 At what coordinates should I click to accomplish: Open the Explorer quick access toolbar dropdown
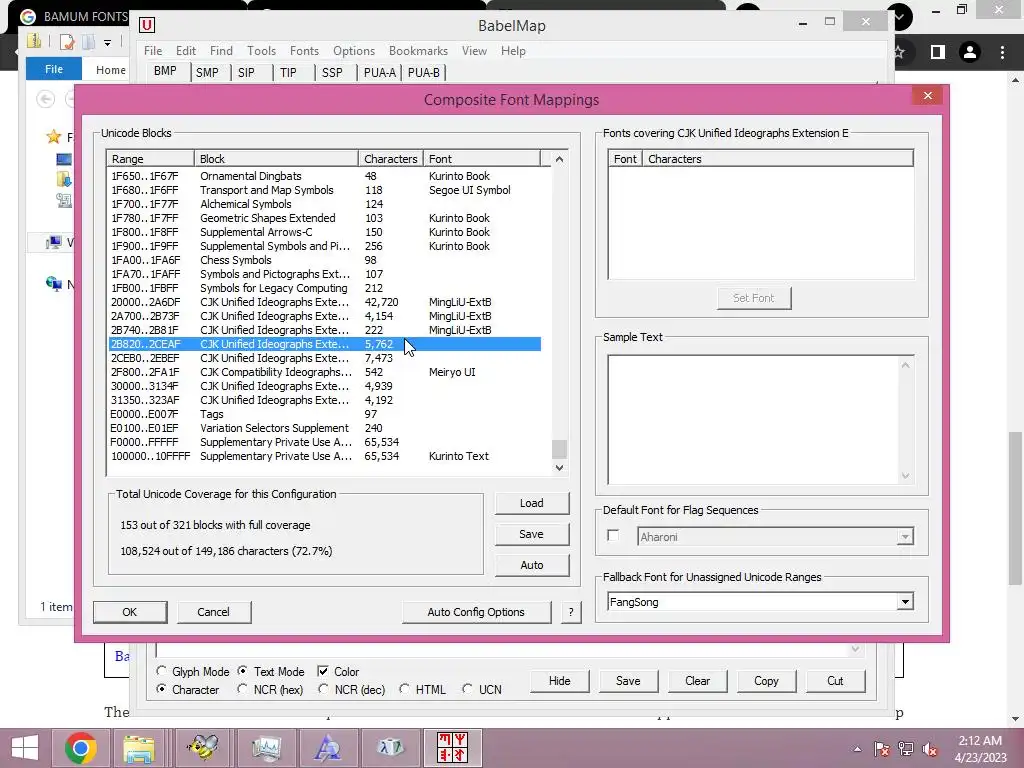click(x=108, y=42)
